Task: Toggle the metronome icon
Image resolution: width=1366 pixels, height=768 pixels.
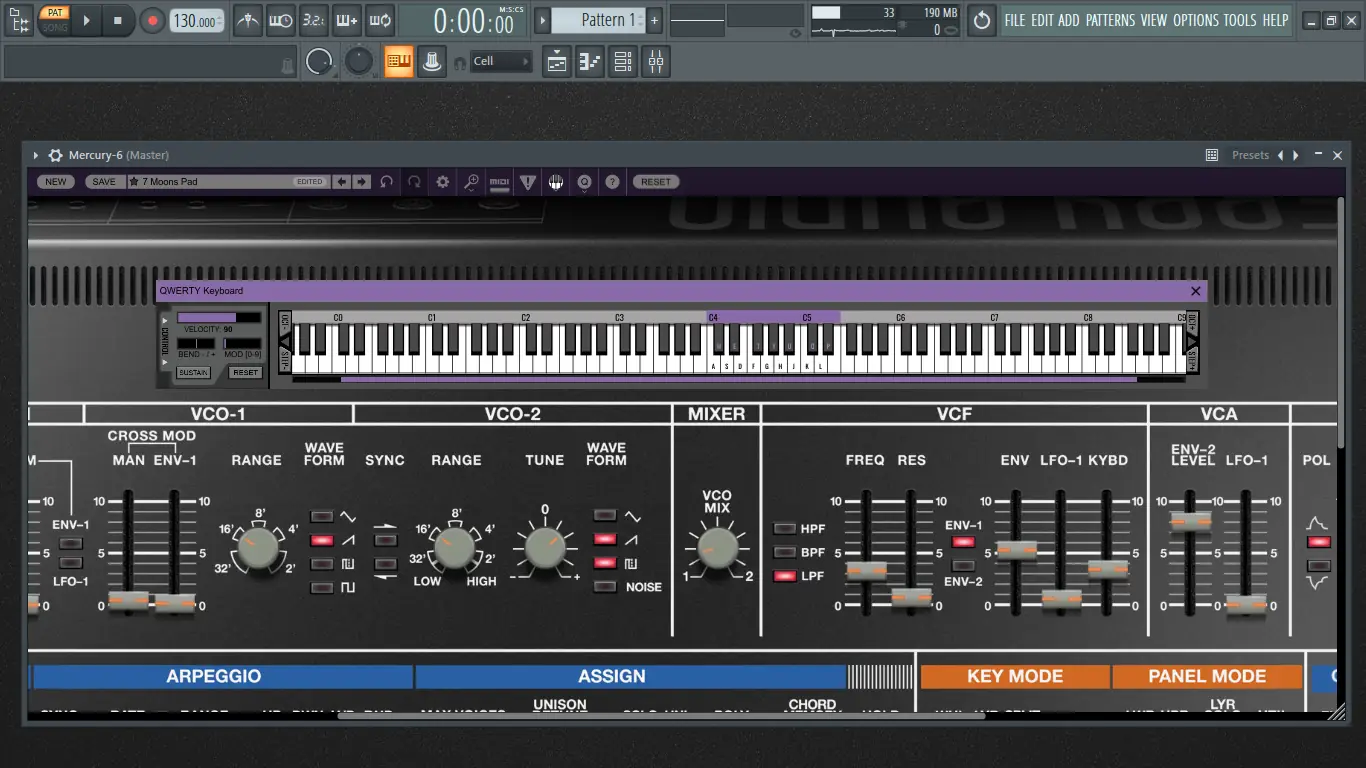Action: pyautogui.click(x=248, y=20)
